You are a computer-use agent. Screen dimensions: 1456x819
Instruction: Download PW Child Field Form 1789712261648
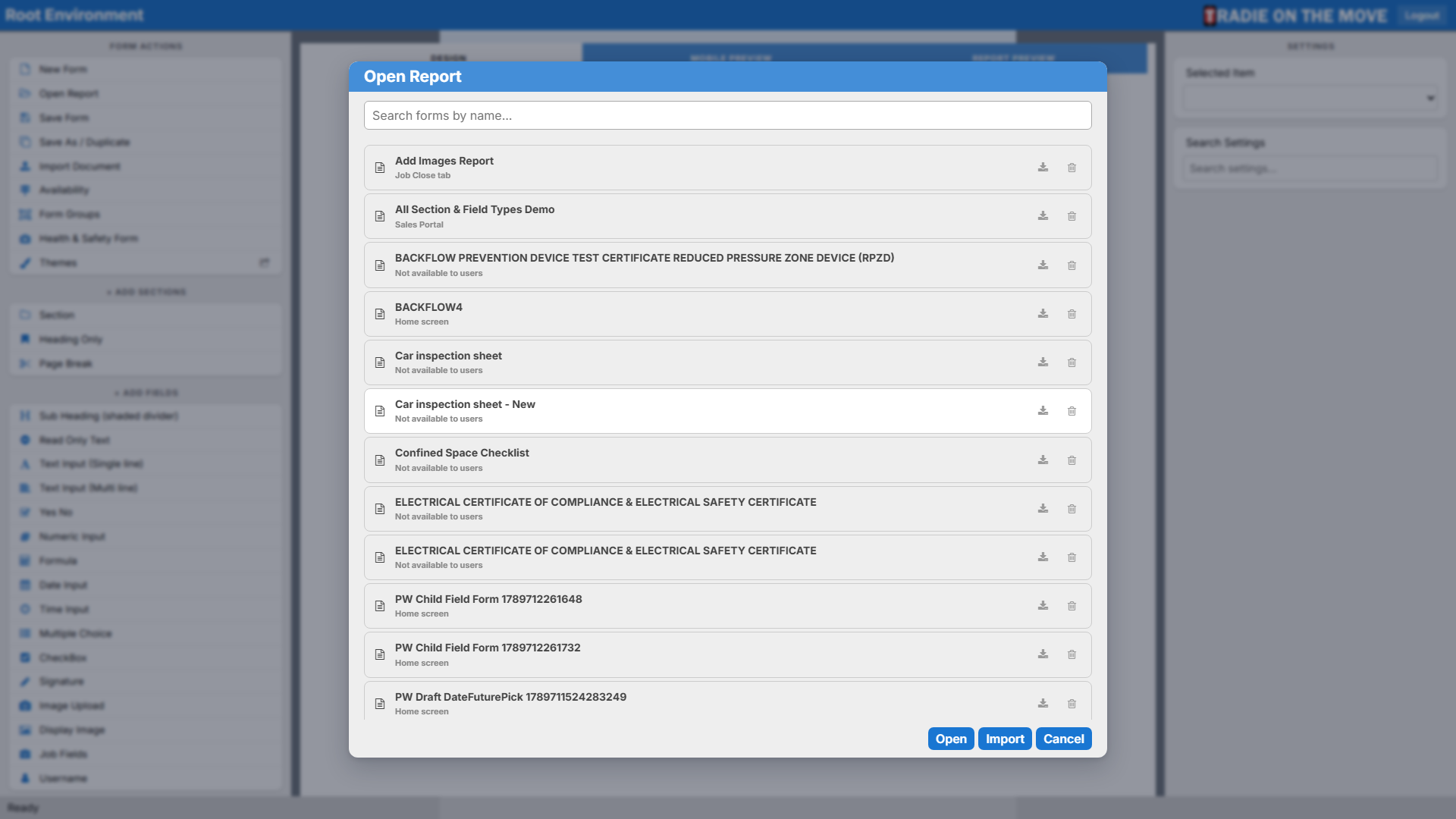[x=1043, y=606]
